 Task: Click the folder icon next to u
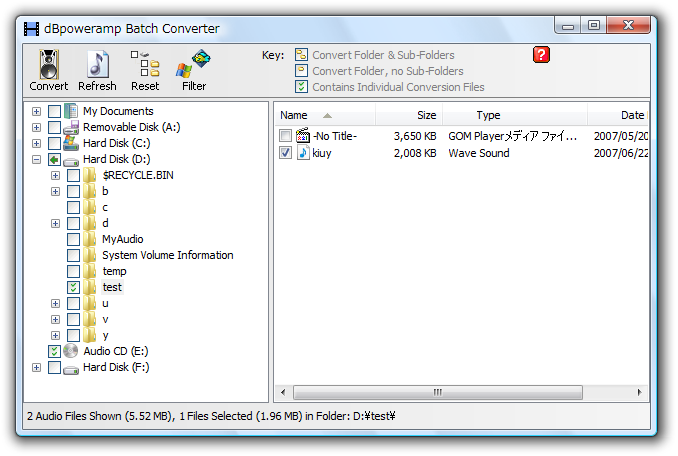click(x=90, y=303)
